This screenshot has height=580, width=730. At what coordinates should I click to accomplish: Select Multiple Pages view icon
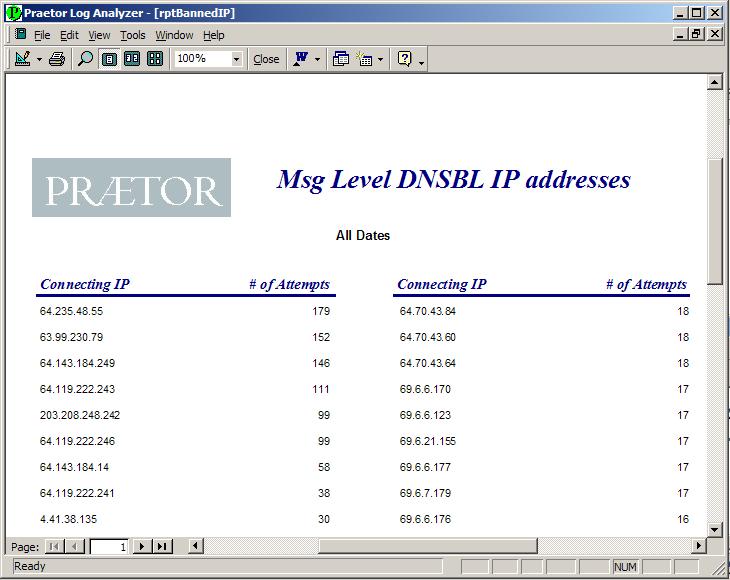click(x=155, y=59)
